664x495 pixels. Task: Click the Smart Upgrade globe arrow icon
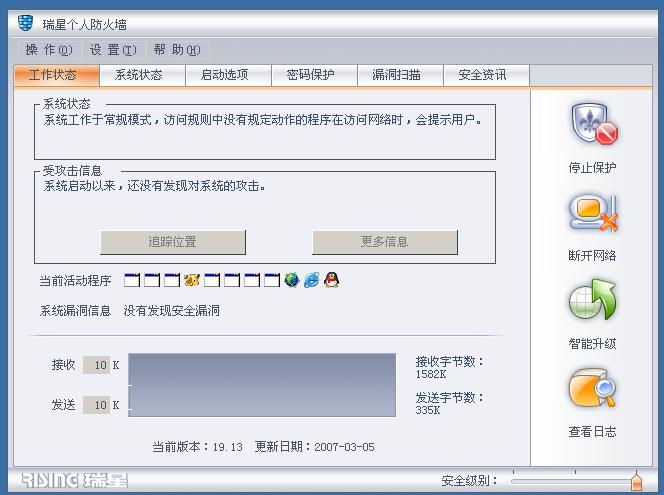[x=592, y=299]
